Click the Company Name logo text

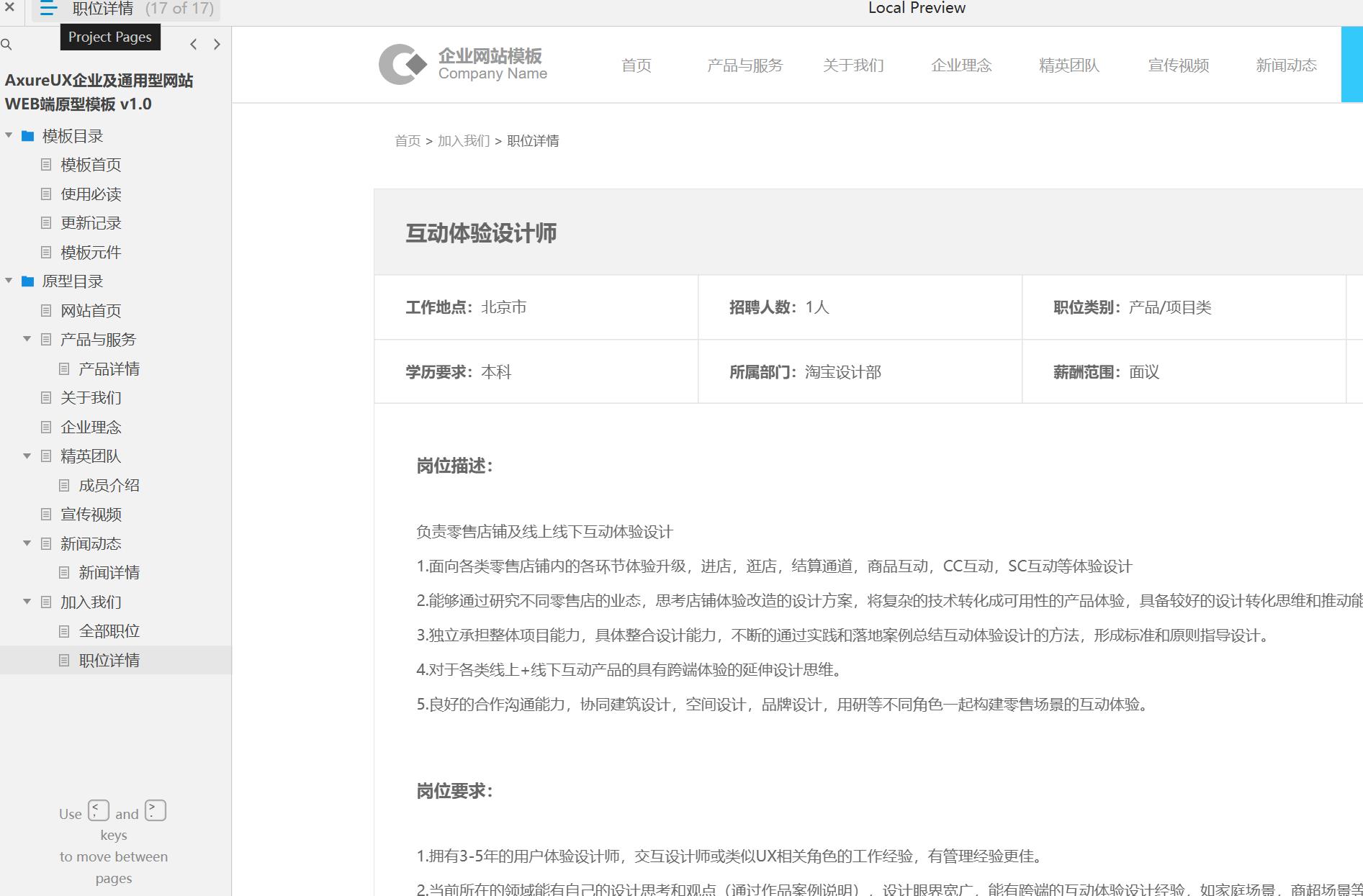pos(492,73)
